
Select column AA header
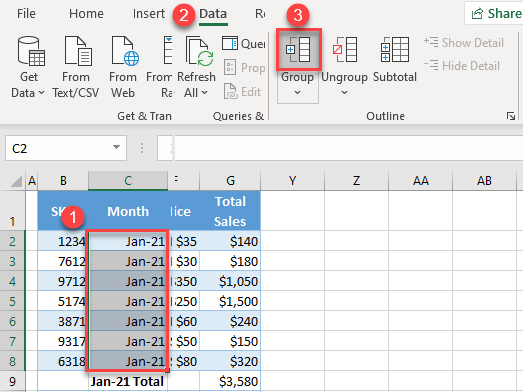pyautogui.click(x=420, y=180)
